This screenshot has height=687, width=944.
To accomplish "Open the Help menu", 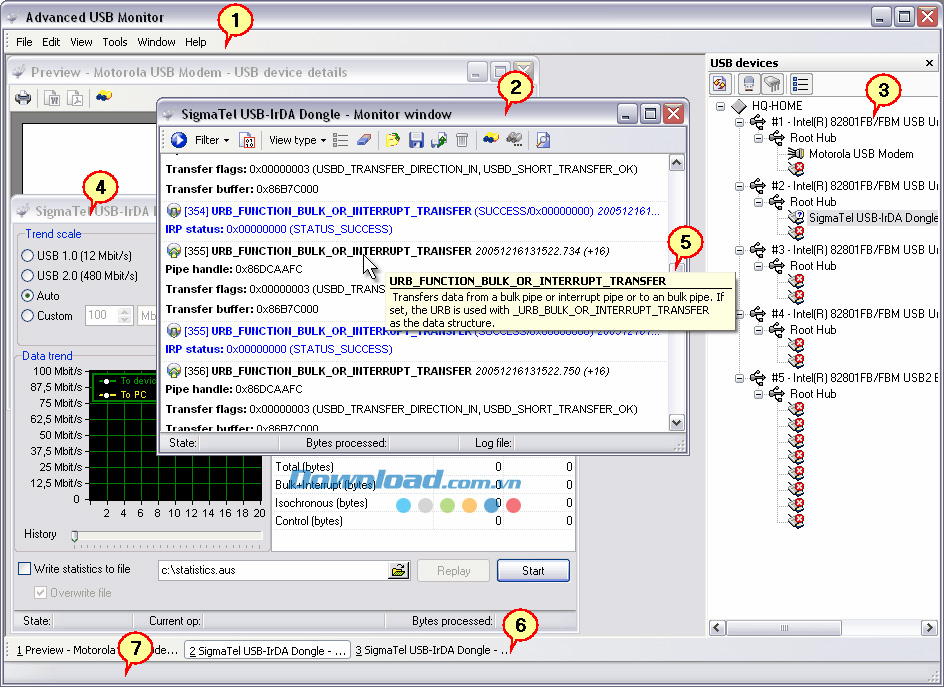I will [x=196, y=42].
